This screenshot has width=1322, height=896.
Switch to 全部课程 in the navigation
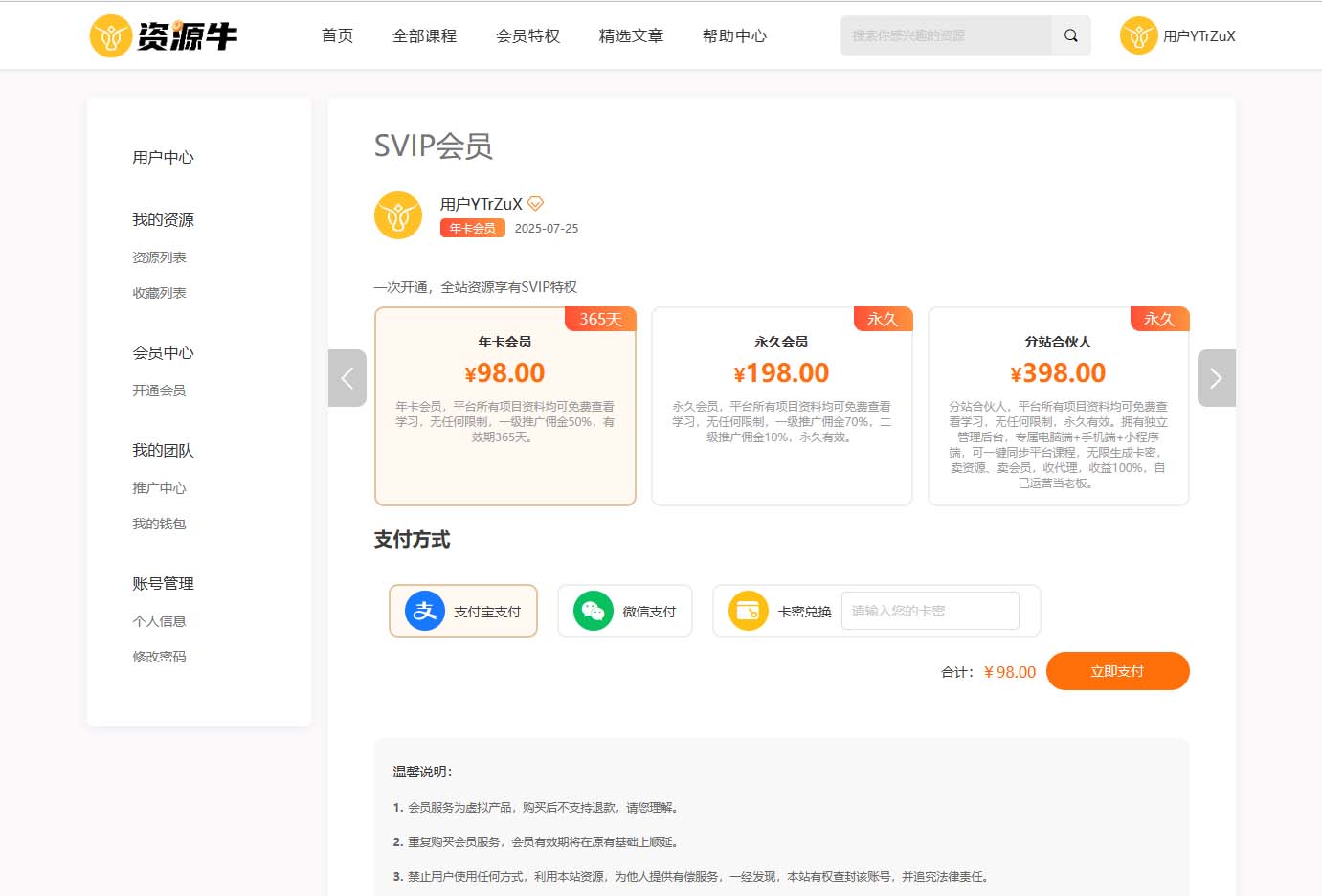tap(425, 35)
